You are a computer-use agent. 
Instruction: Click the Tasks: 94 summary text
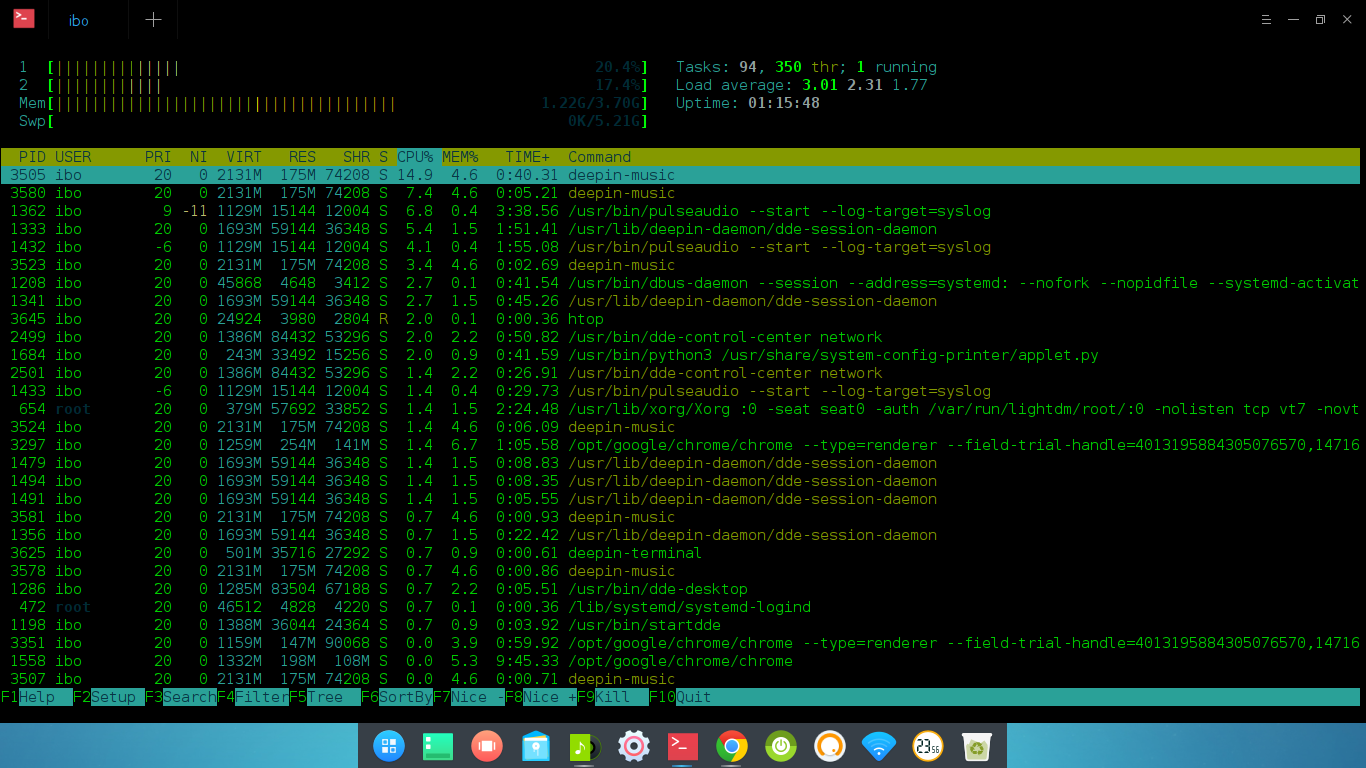point(716,67)
